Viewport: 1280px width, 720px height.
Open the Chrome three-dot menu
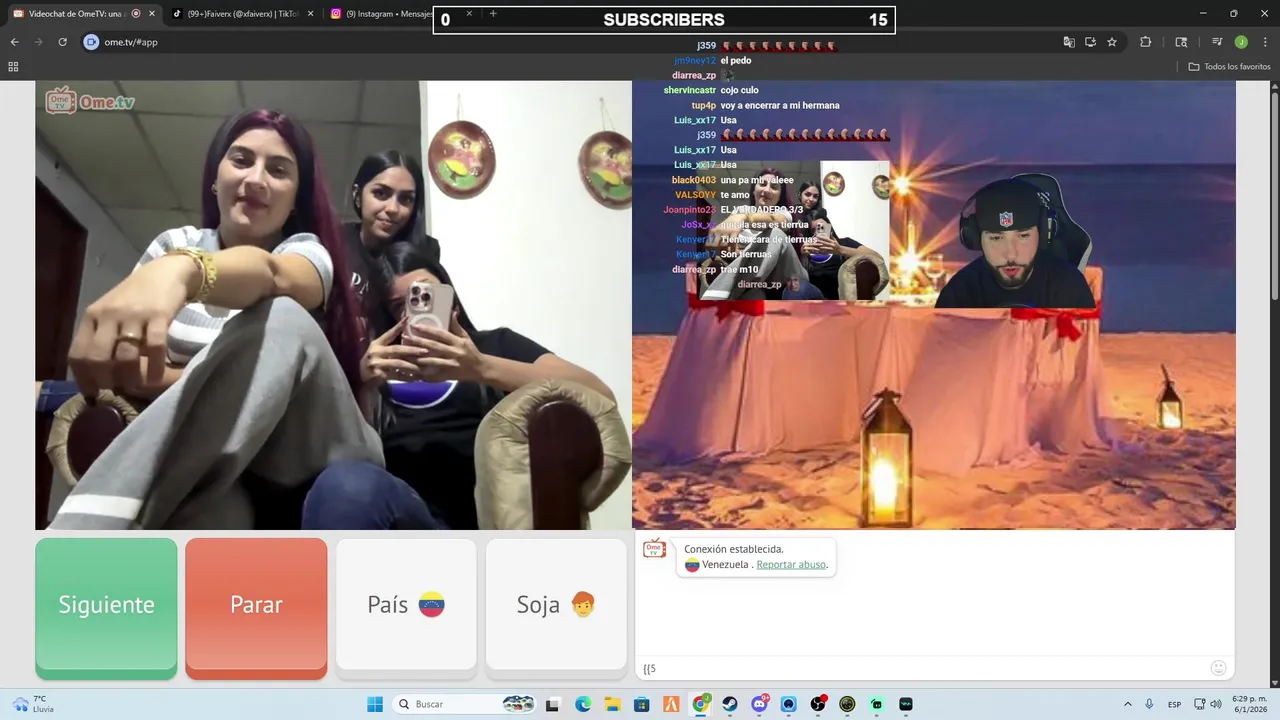point(1265,42)
